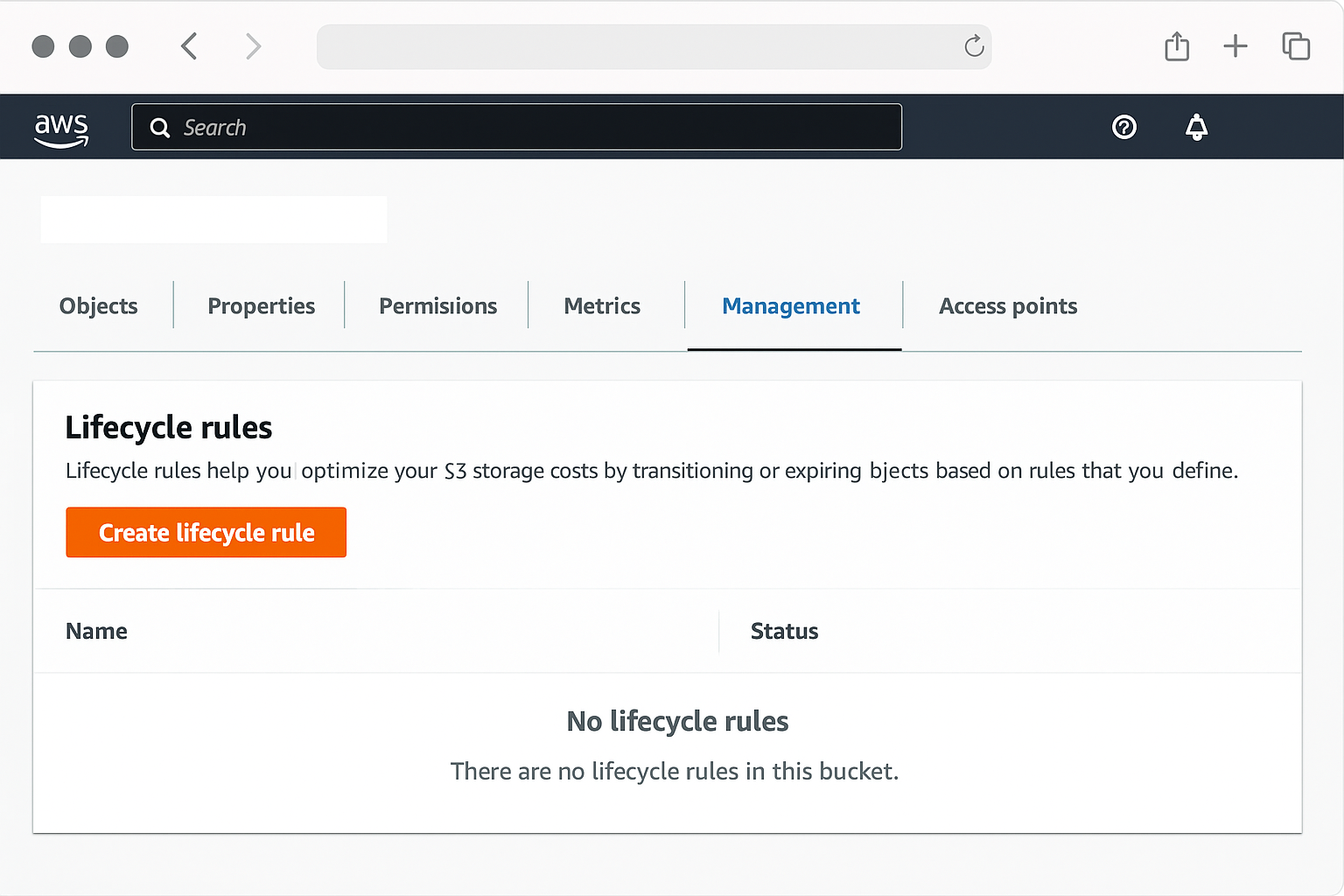Open a new browser tab with the plus icon
The height and width of the screenshot is (896, 1344).
1235,46
